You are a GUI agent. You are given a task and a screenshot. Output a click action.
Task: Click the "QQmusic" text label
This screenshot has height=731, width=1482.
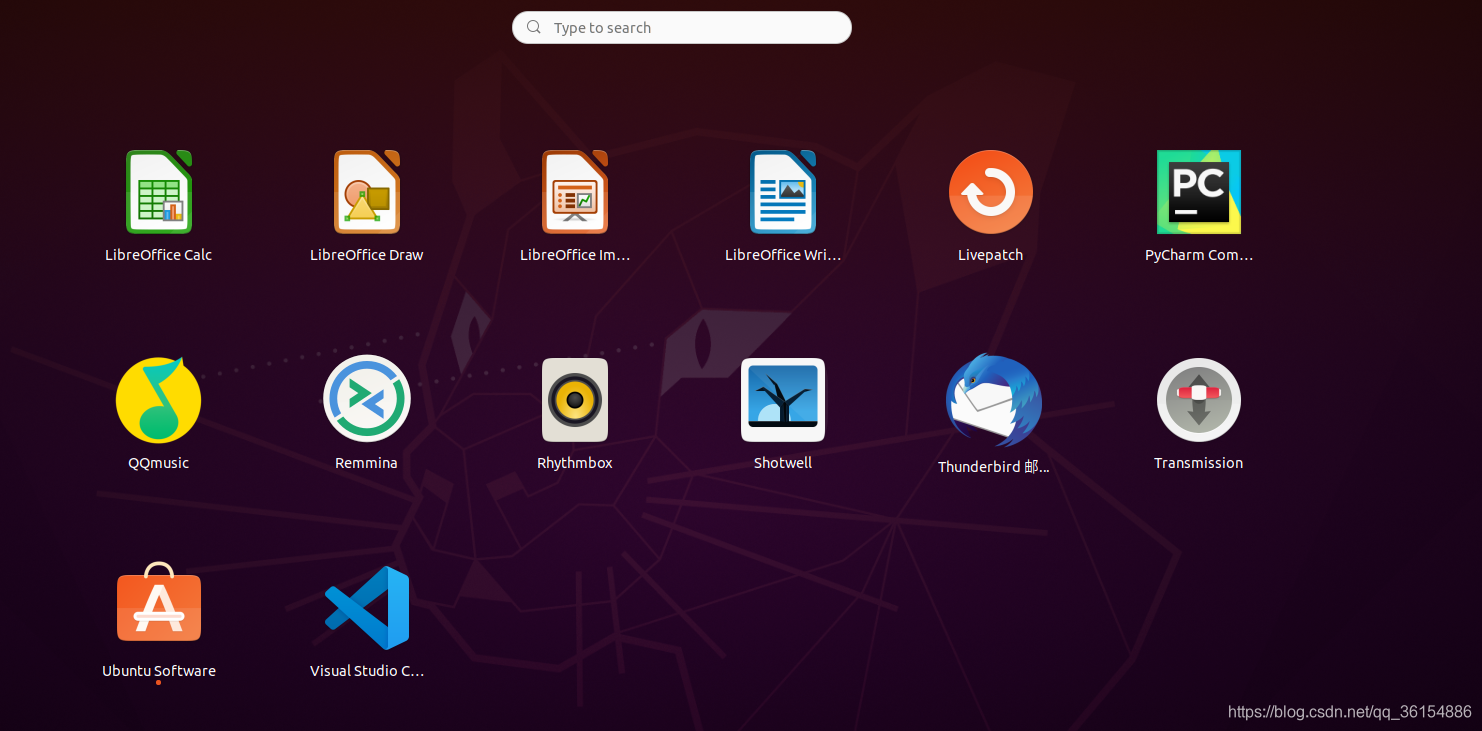159,463
